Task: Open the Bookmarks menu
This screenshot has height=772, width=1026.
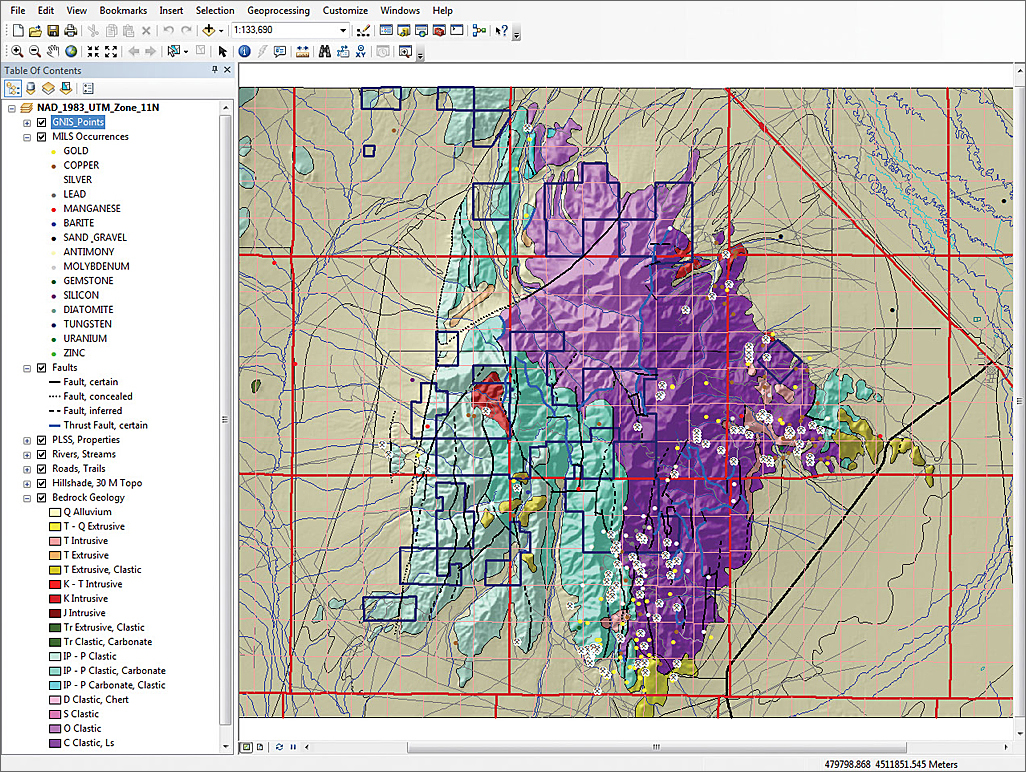Action: [x=123, y=10]
